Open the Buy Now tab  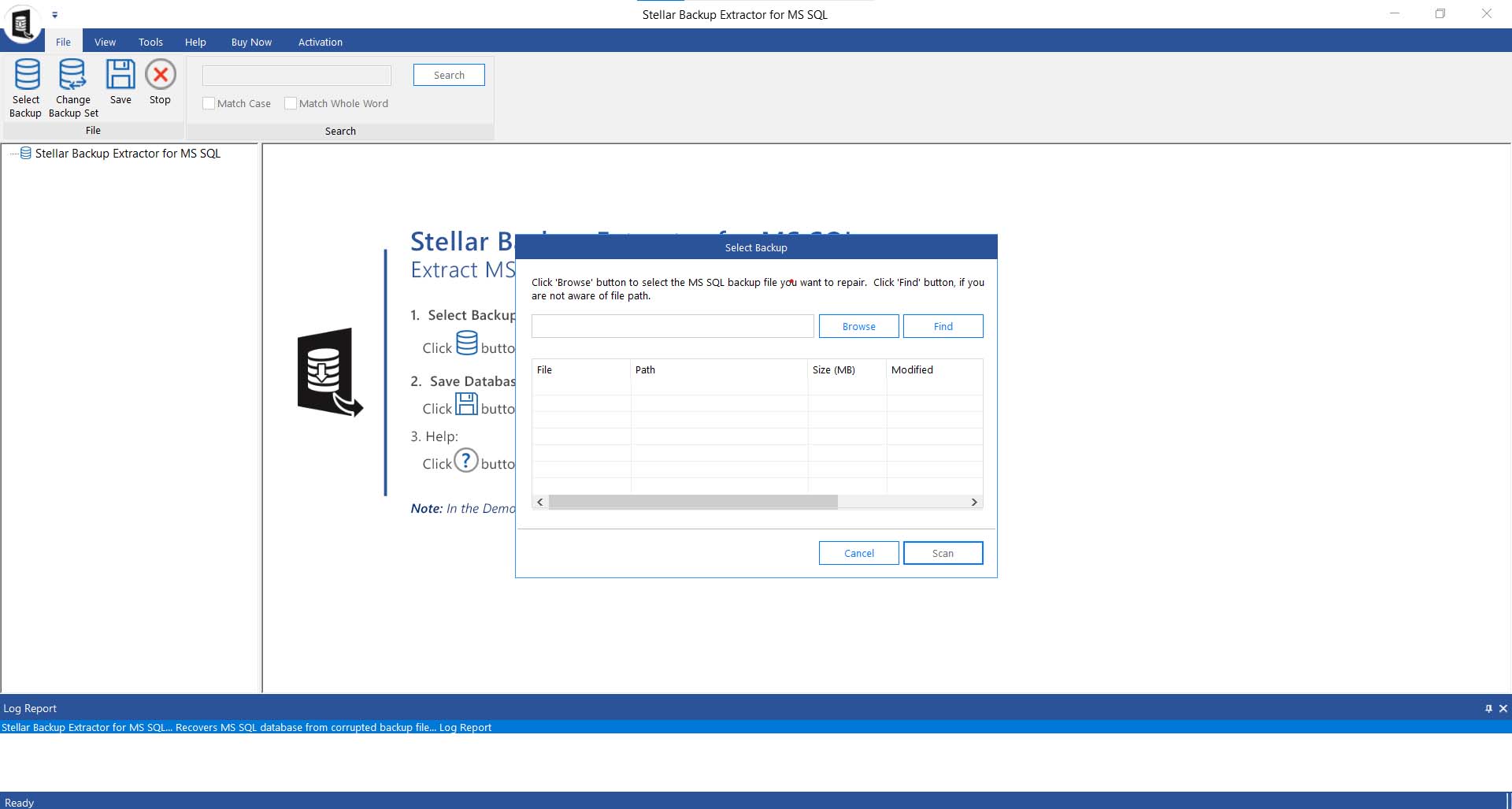pos(251,42)
